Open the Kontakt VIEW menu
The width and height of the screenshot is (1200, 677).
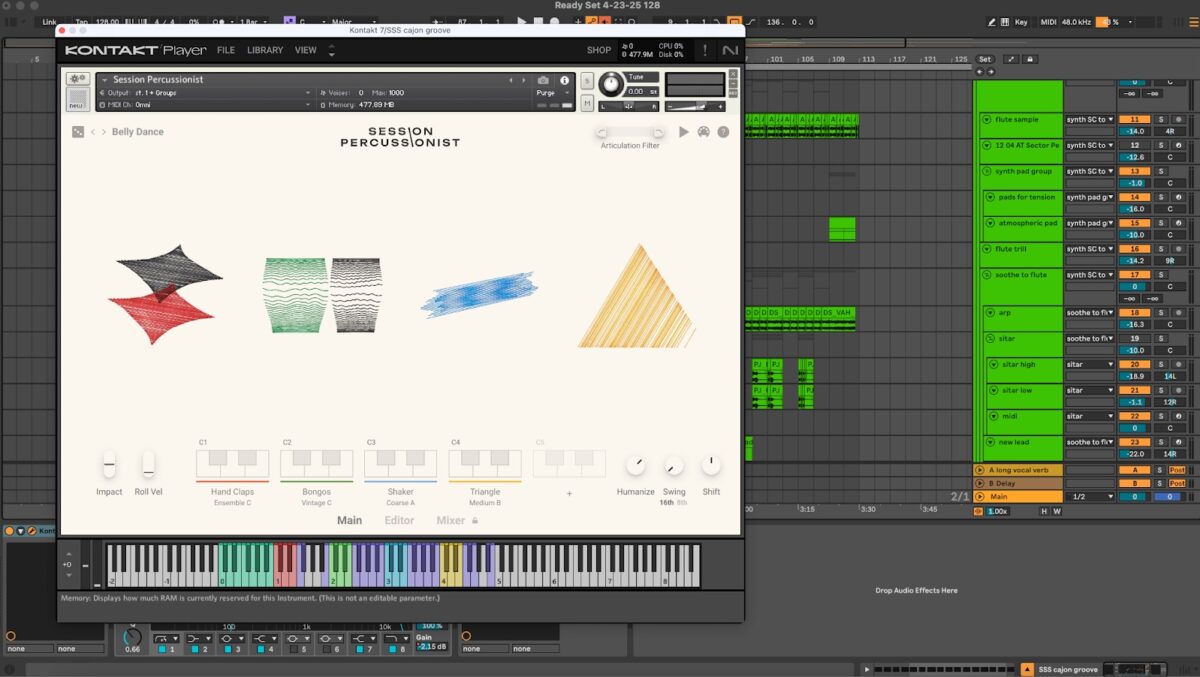click(306, 50)
